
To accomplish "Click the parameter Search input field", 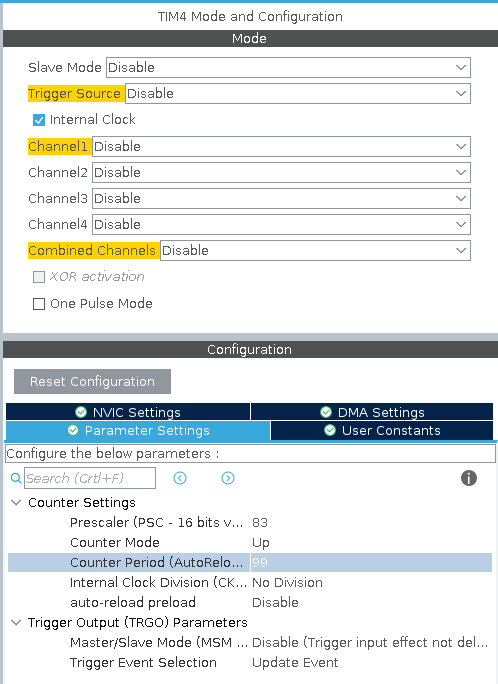I will tap(90, 478).
